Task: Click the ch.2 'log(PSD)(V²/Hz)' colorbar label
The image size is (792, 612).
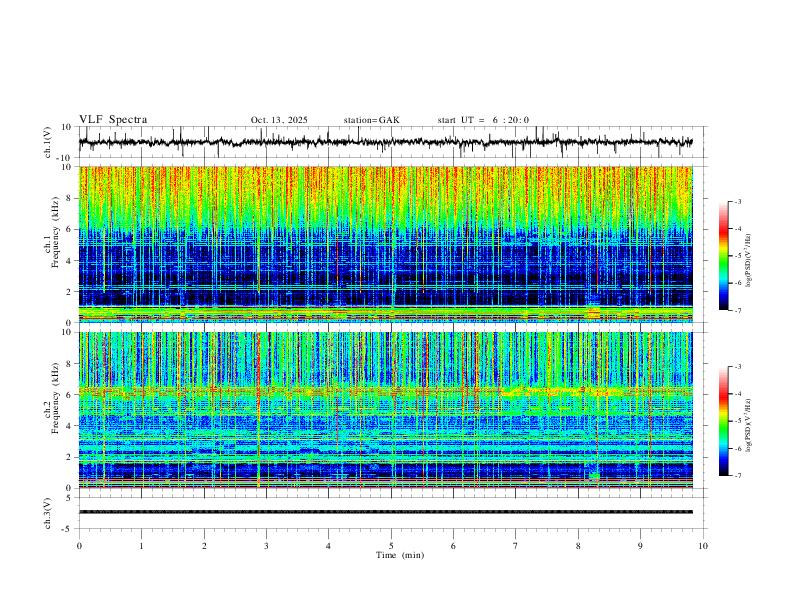Action: (x=749, y=425)
